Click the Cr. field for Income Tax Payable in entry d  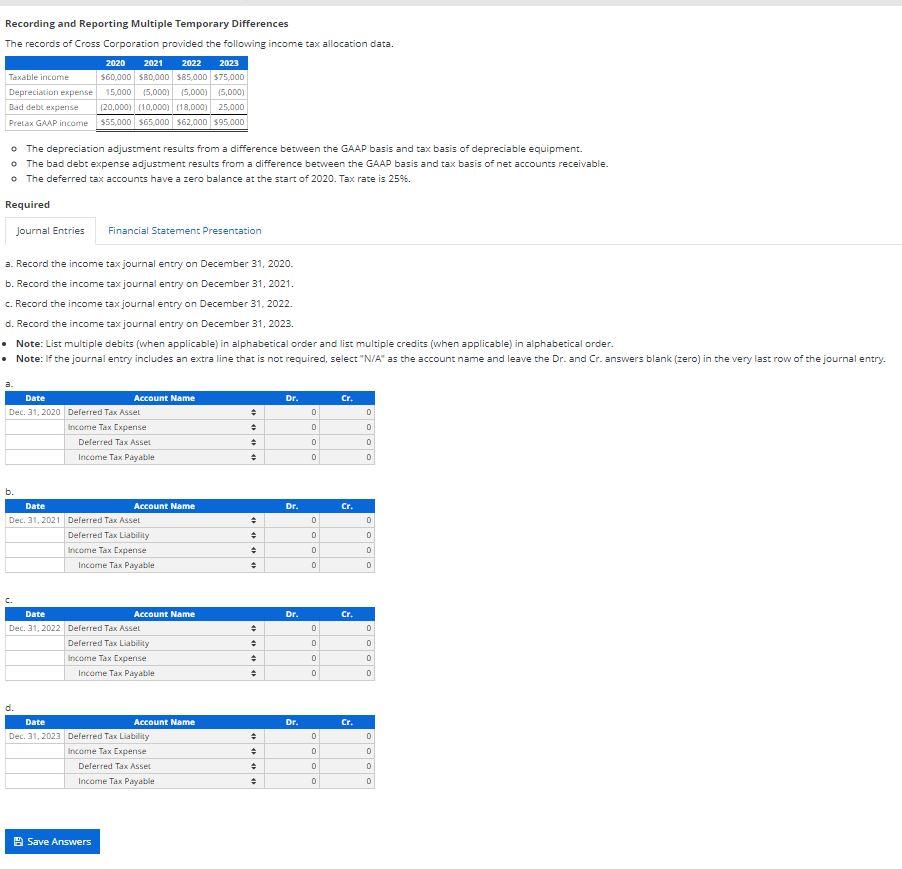click(347, 781)
